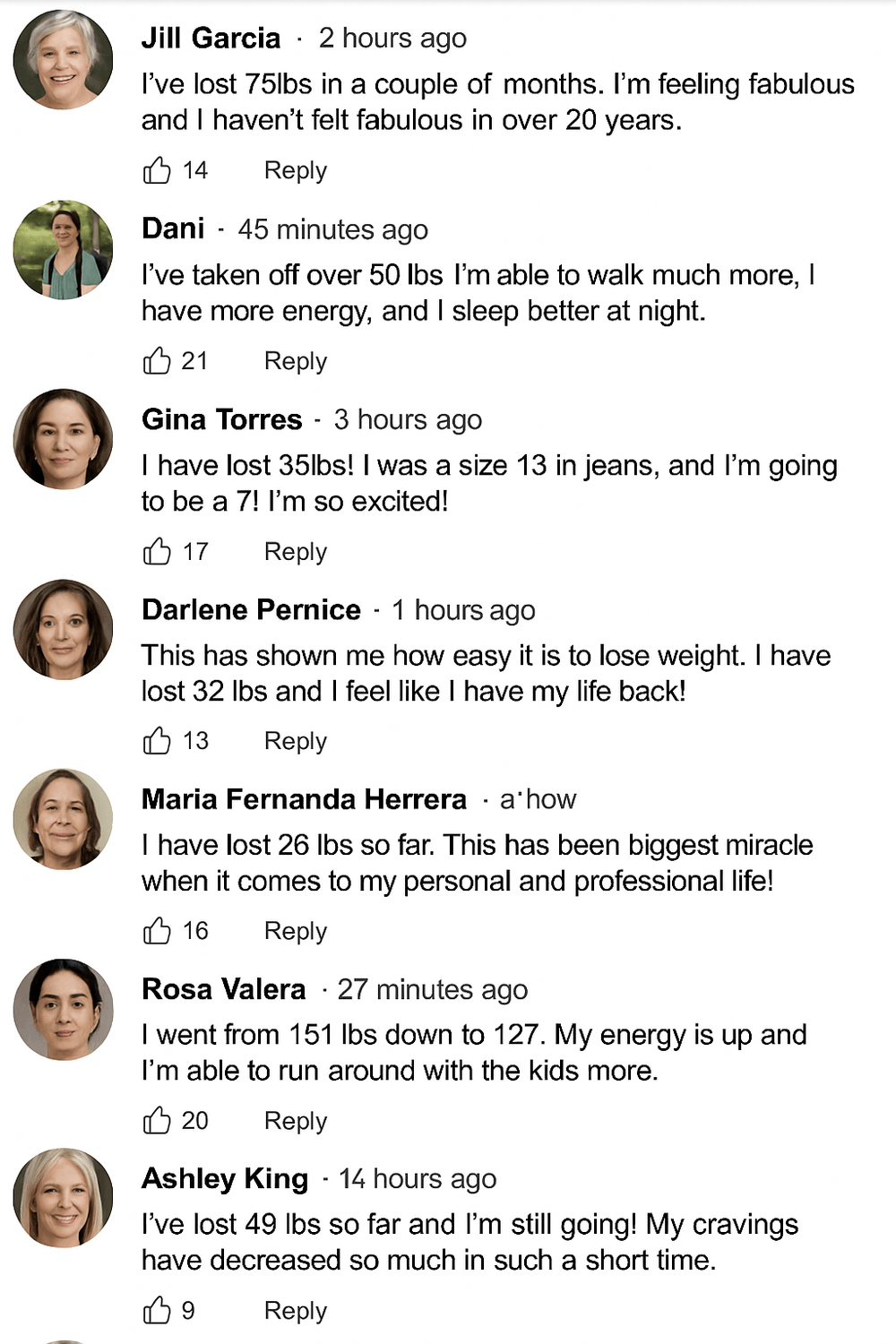The height and width of the screenshot is (1344, 896).
Task: Like Maria Fernanda Herrera's comment
Action: coord(157,931)
